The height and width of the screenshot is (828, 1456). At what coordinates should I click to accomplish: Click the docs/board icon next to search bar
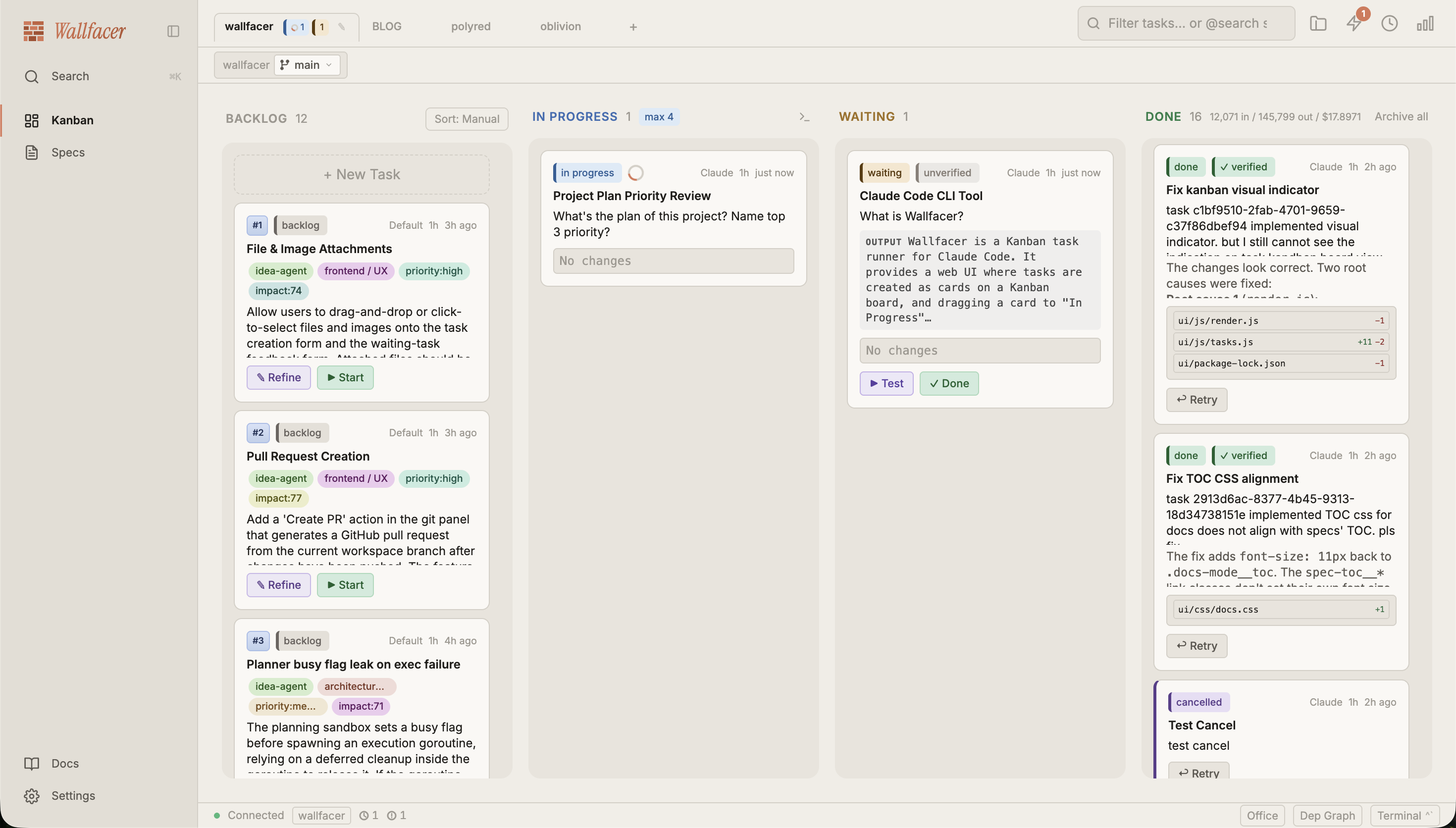(x=1318, y=24)
